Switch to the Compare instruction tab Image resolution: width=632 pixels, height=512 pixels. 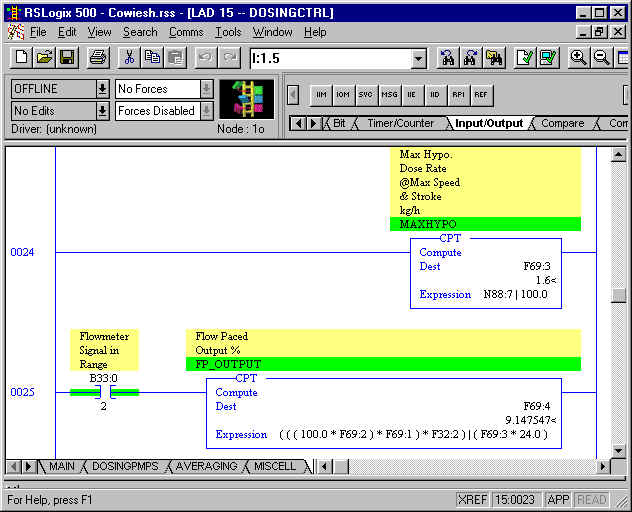click(562, 123)
